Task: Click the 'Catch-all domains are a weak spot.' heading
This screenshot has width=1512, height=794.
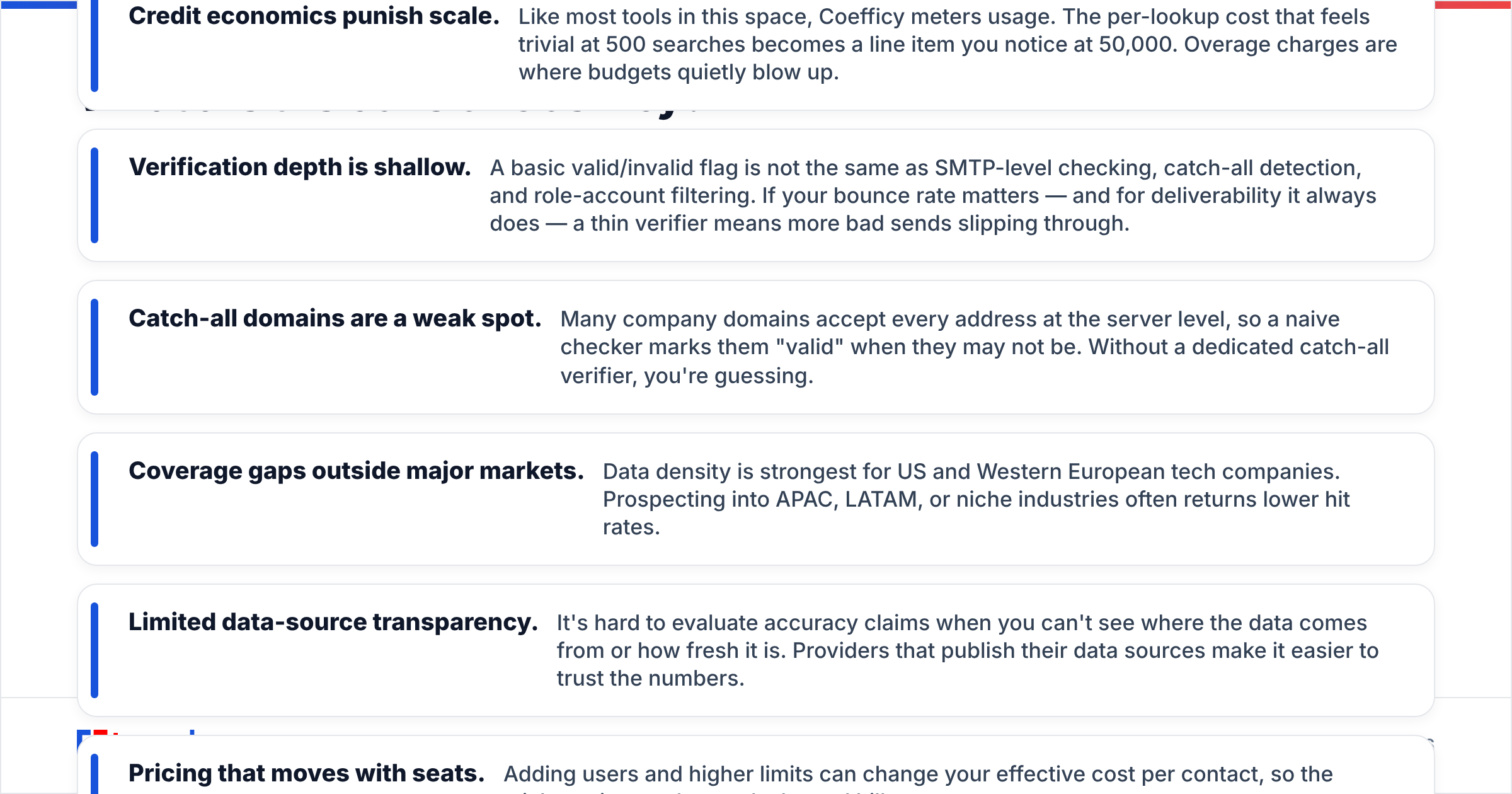Action: 335,319
